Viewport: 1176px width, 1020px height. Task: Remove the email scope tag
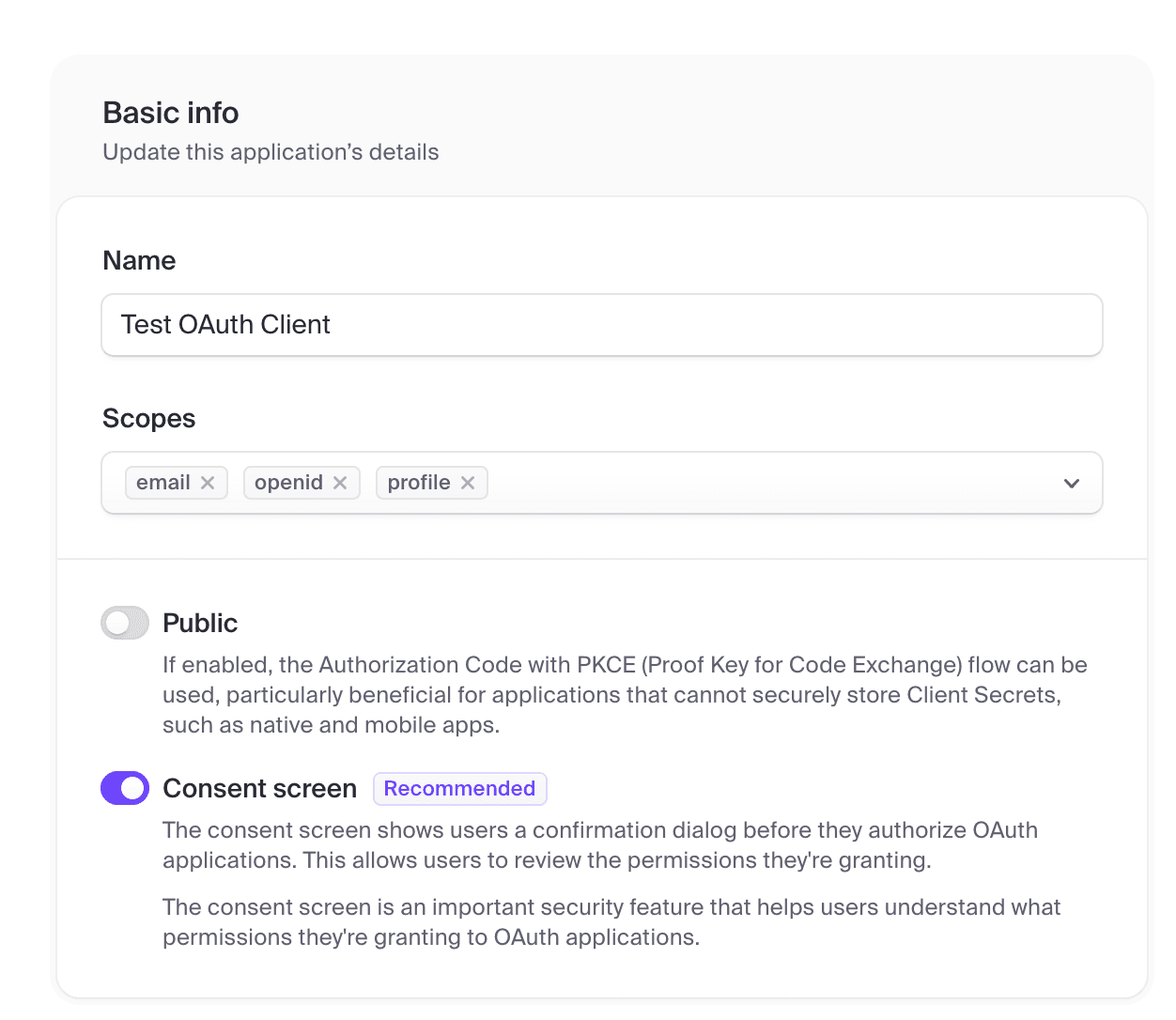[208, 483]
